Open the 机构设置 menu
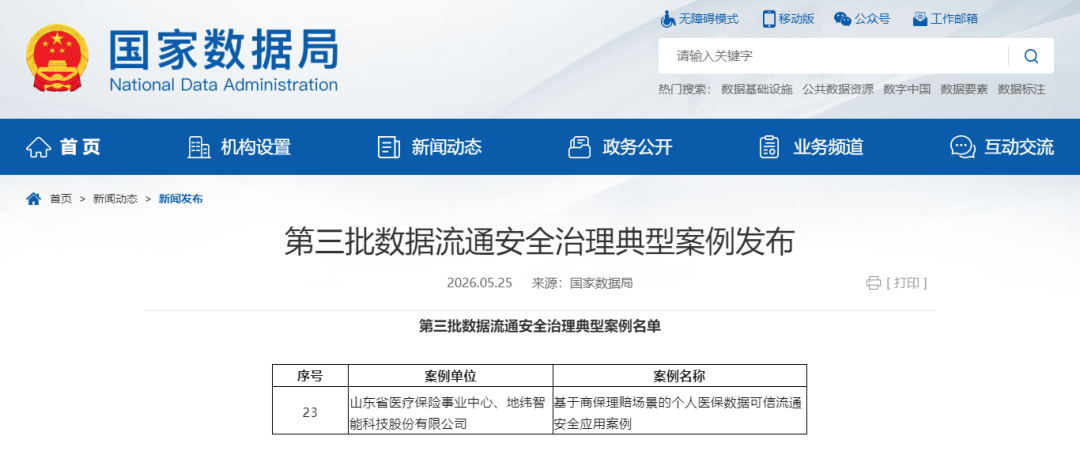The width and height of the screenshot is (1080, 459). tap(256, 147)
